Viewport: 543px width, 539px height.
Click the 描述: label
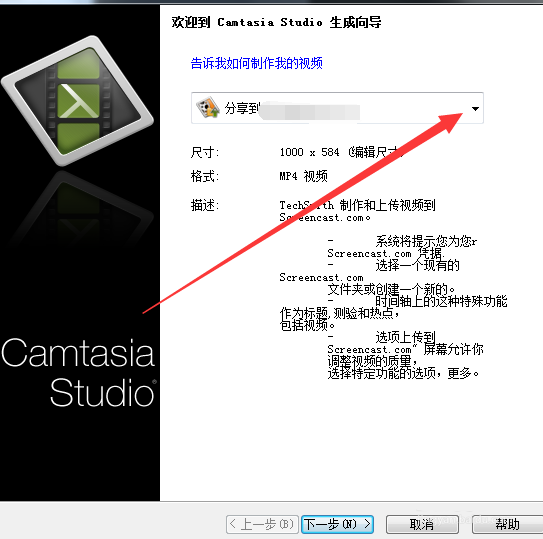pos(205,205)
